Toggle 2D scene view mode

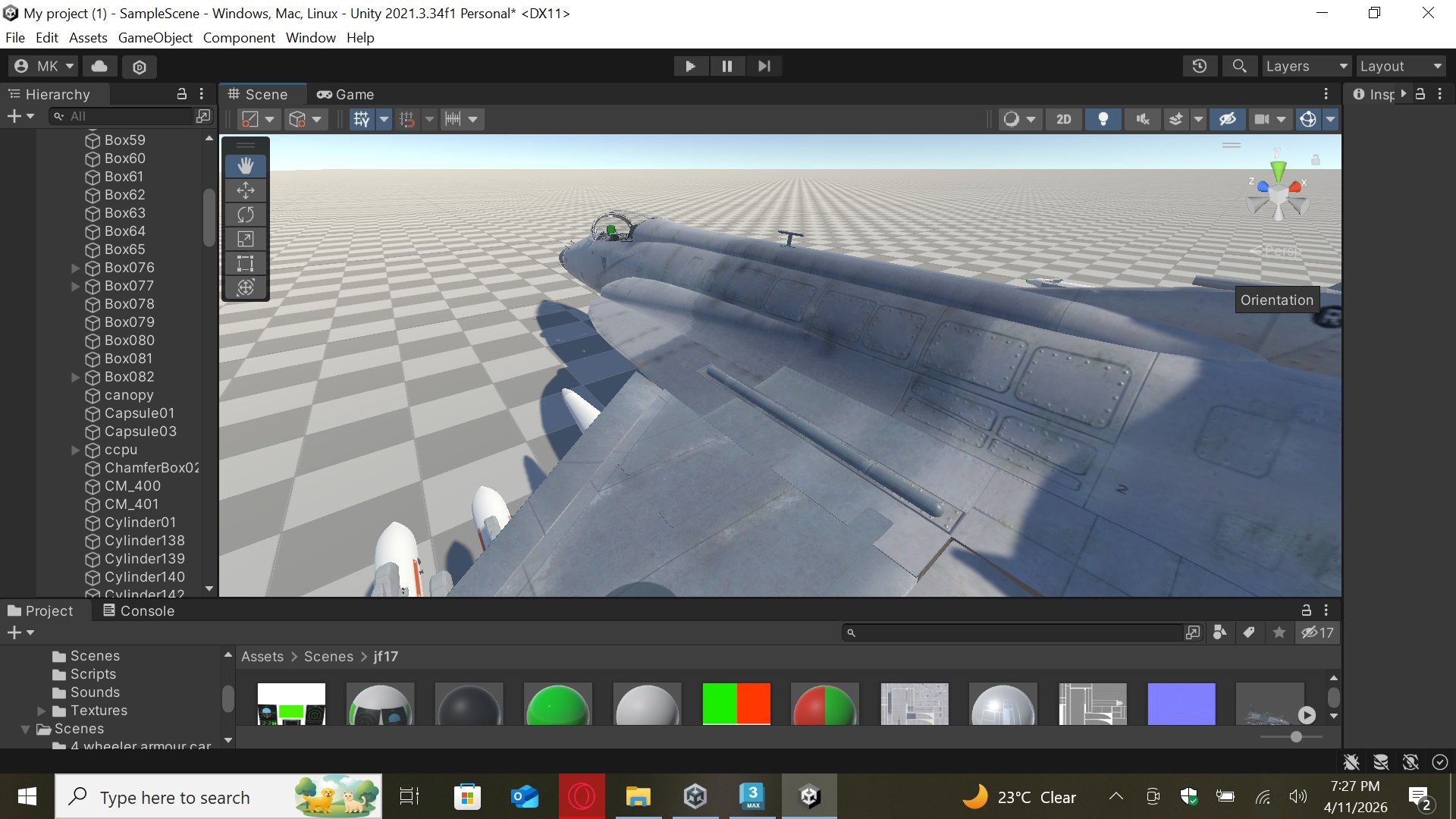tap(1064, 119)
